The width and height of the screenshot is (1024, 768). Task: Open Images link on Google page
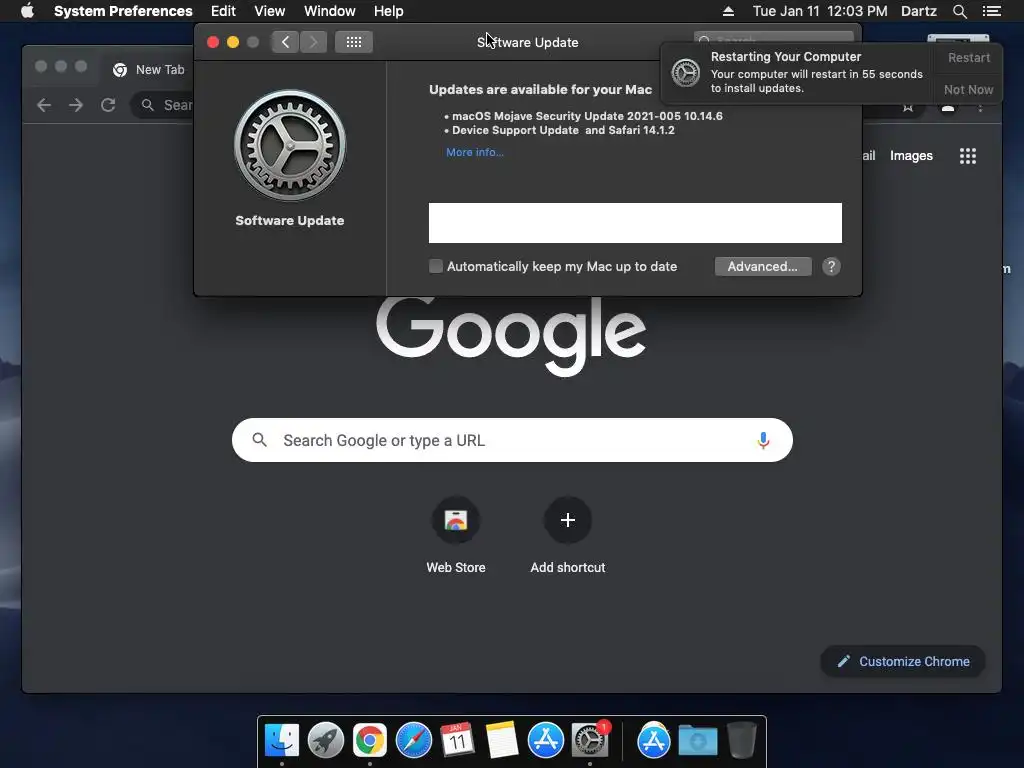pyautogui.click(x=911, y=155)
